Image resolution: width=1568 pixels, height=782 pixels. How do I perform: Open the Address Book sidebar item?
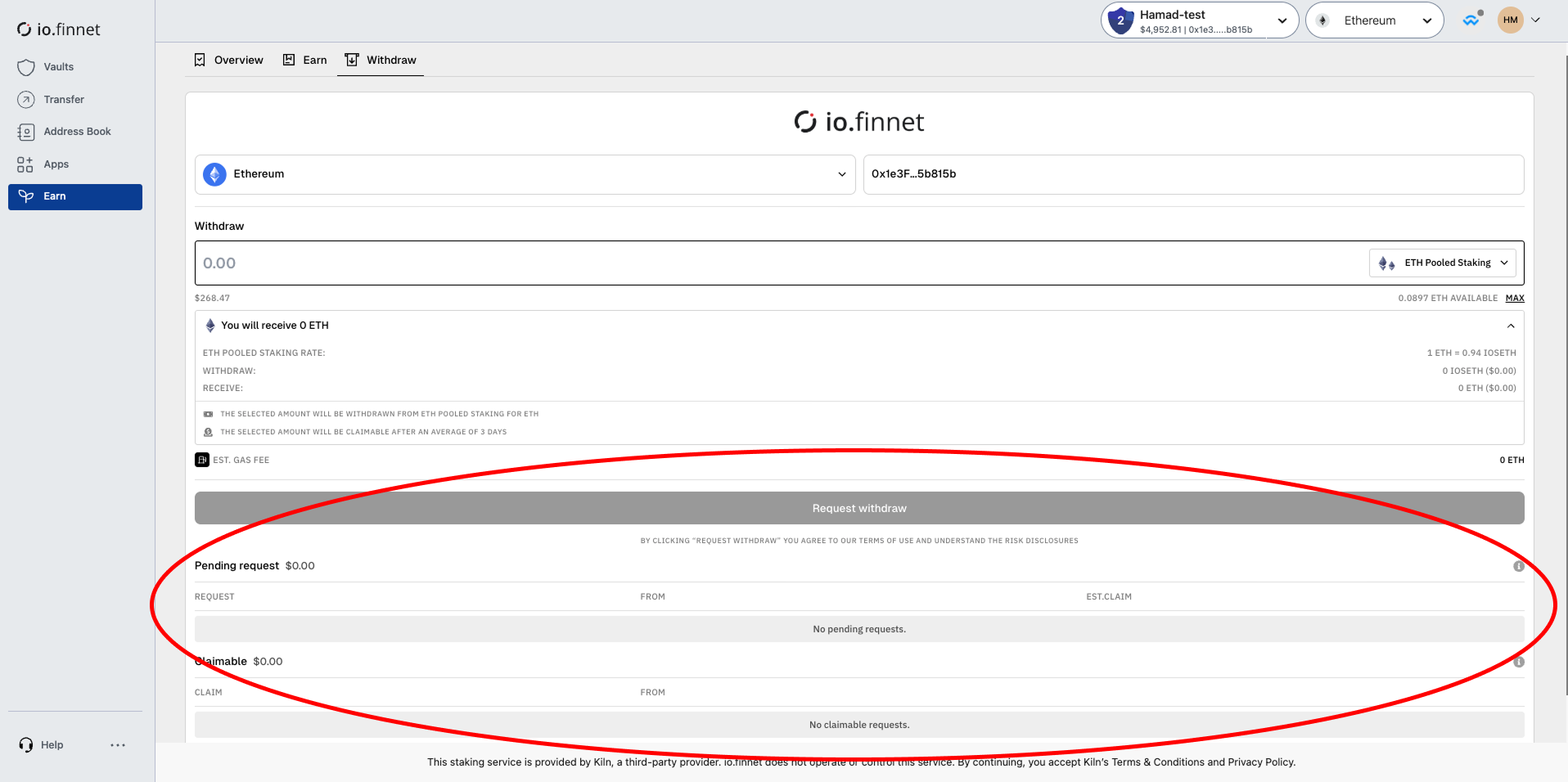(74, 132)
